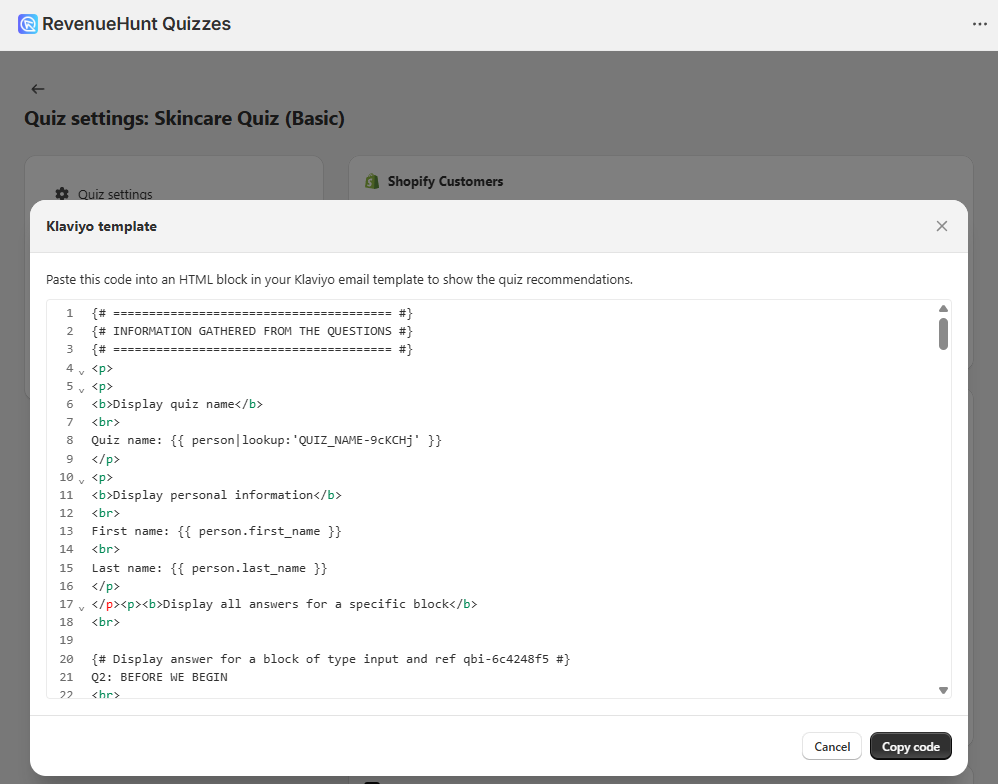The height and width of the screenshot is (784, 998).
Task: Click the <br> tag on line 18
Action: coord(106,622)
